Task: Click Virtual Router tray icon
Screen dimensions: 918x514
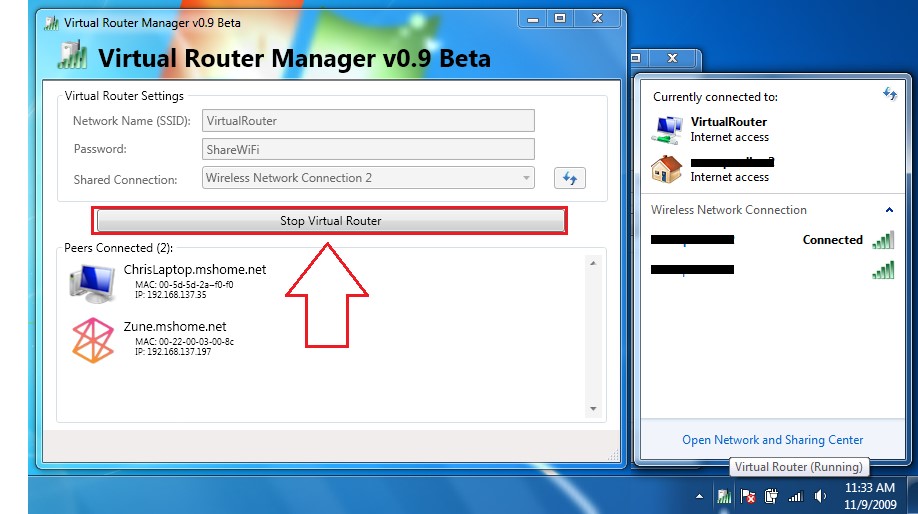Action: 724,496
